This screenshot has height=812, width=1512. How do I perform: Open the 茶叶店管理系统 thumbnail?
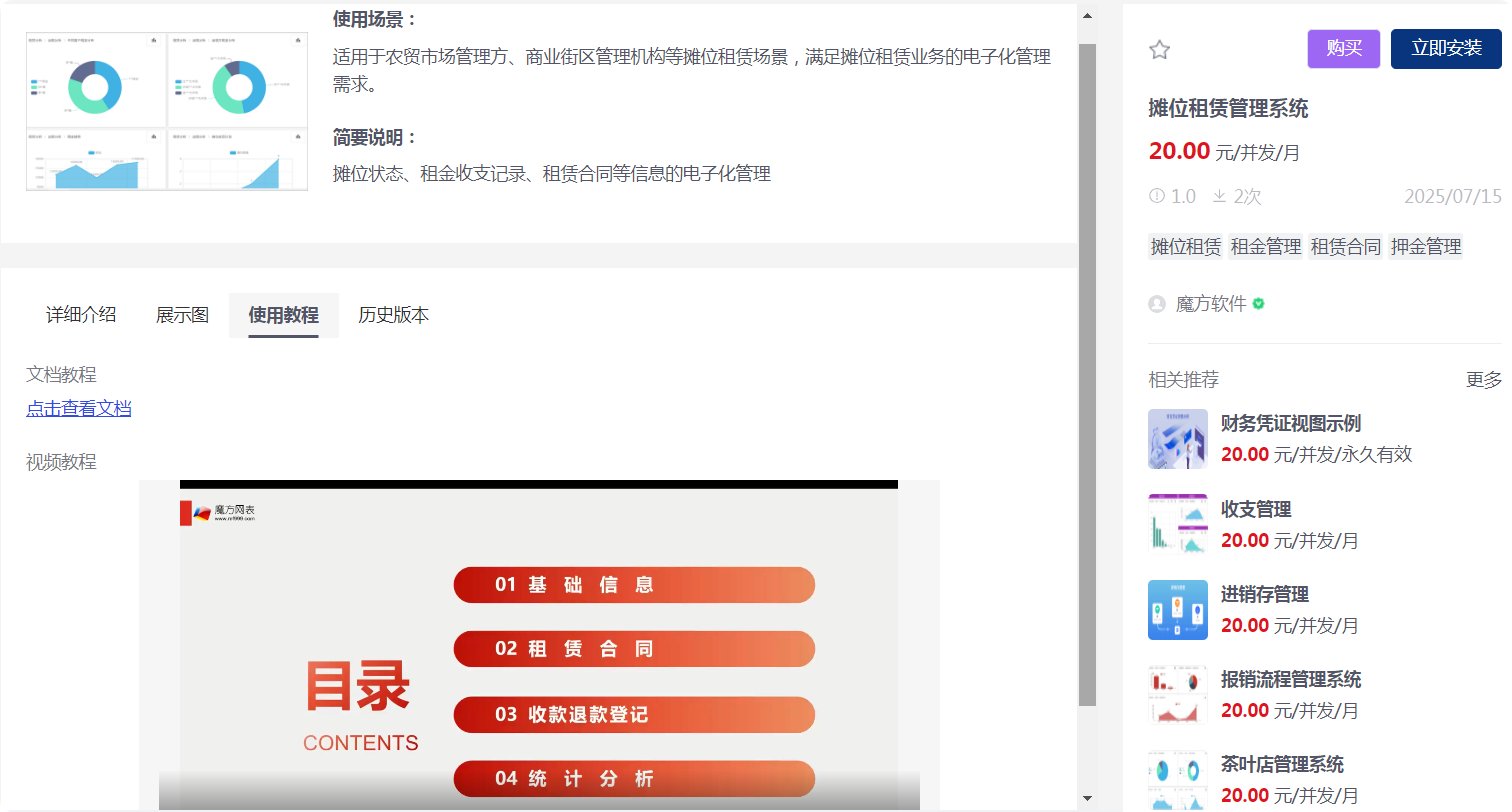click(1178, 780)
